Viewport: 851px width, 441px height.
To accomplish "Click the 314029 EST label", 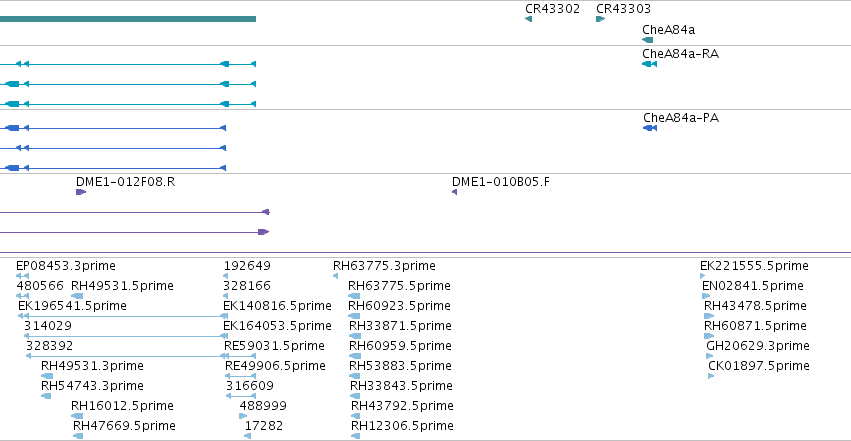I will (x=48, y=326).
